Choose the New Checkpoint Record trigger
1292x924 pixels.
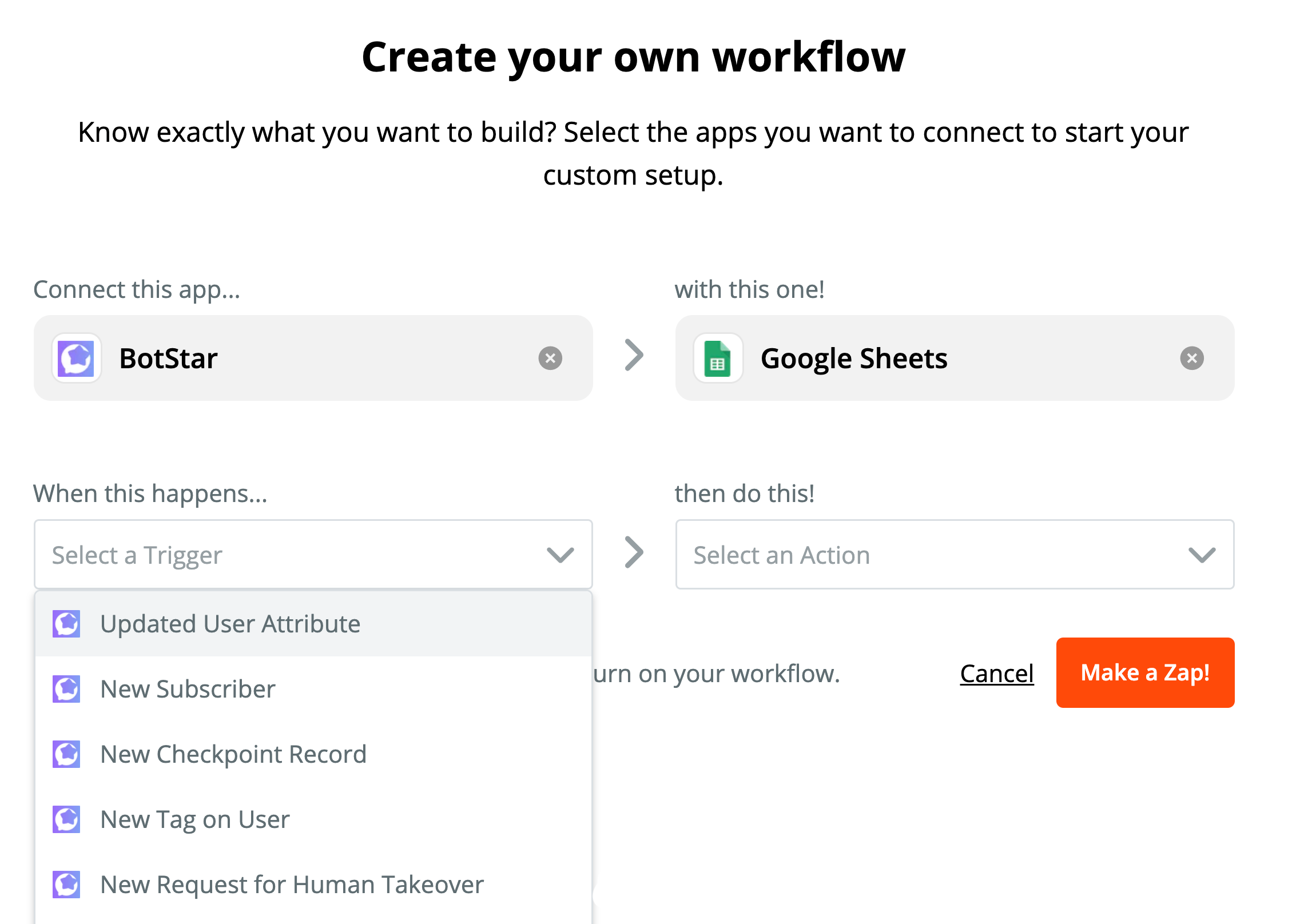coord(313,754)
